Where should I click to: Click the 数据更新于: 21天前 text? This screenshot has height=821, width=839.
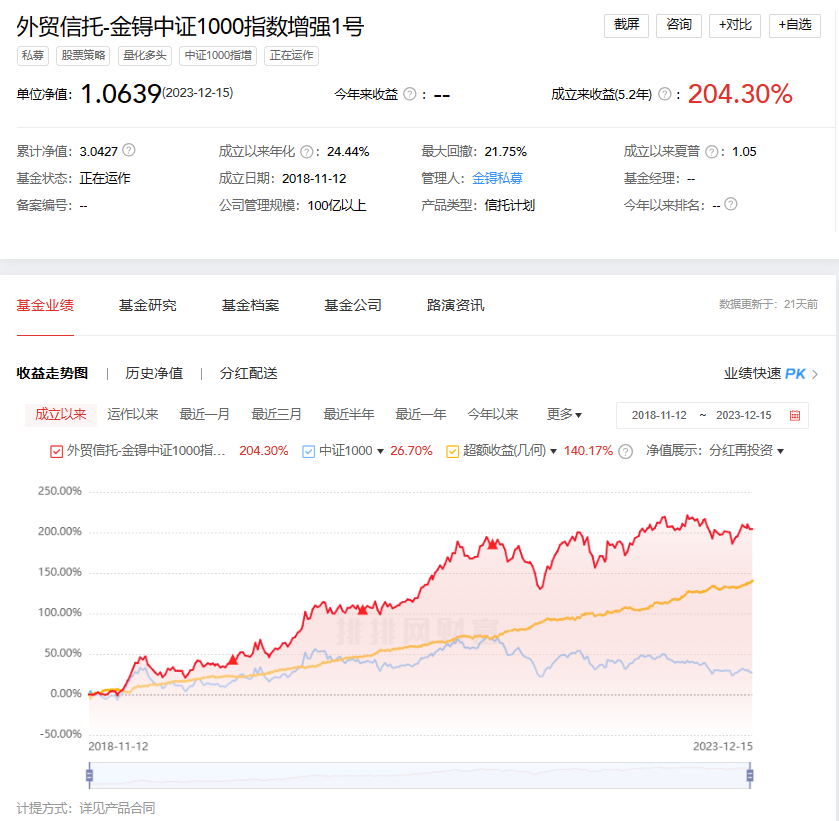(768, 305)
